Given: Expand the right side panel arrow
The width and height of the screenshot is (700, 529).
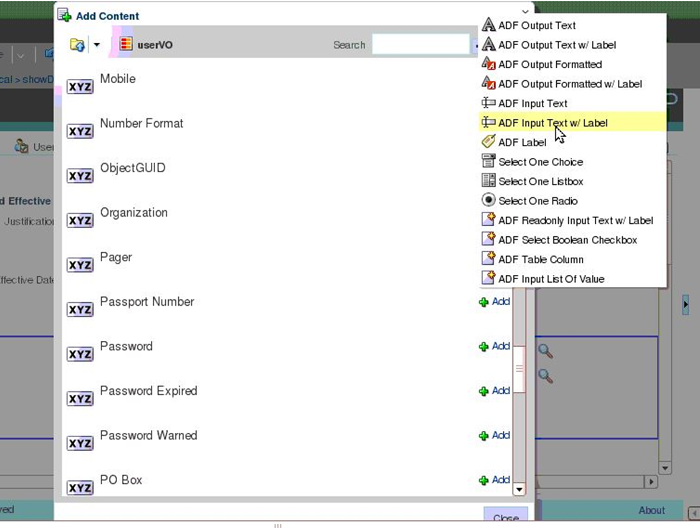Looking at the screenshot, I should coord(686,305).
